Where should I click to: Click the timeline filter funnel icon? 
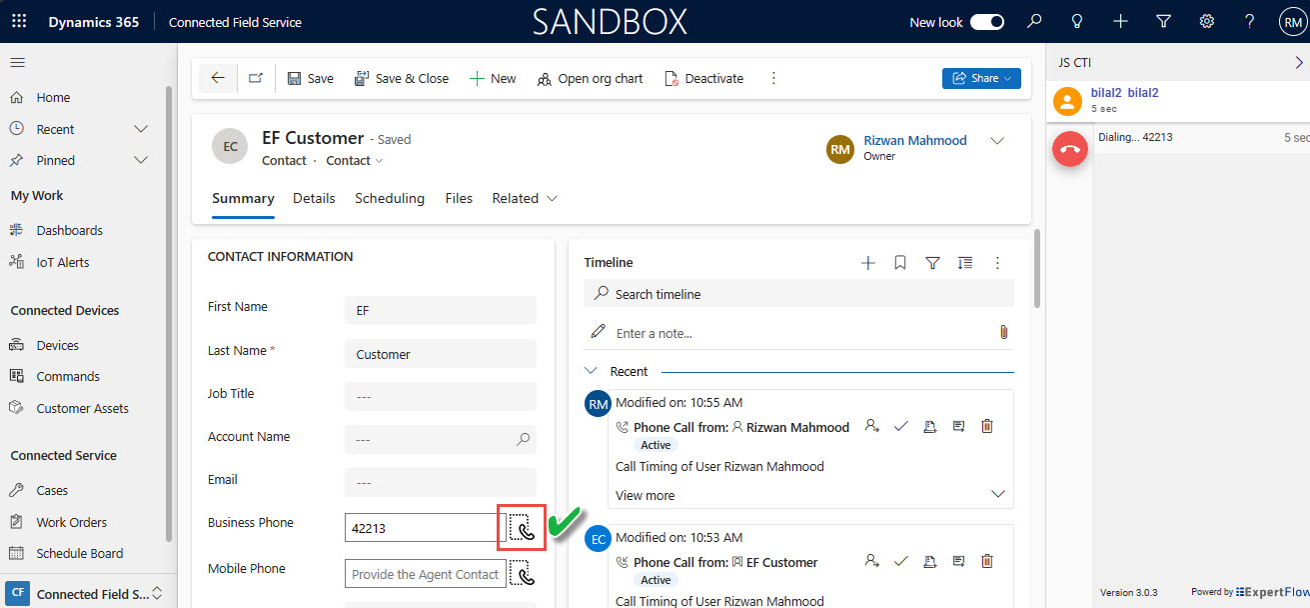[932, 263]
